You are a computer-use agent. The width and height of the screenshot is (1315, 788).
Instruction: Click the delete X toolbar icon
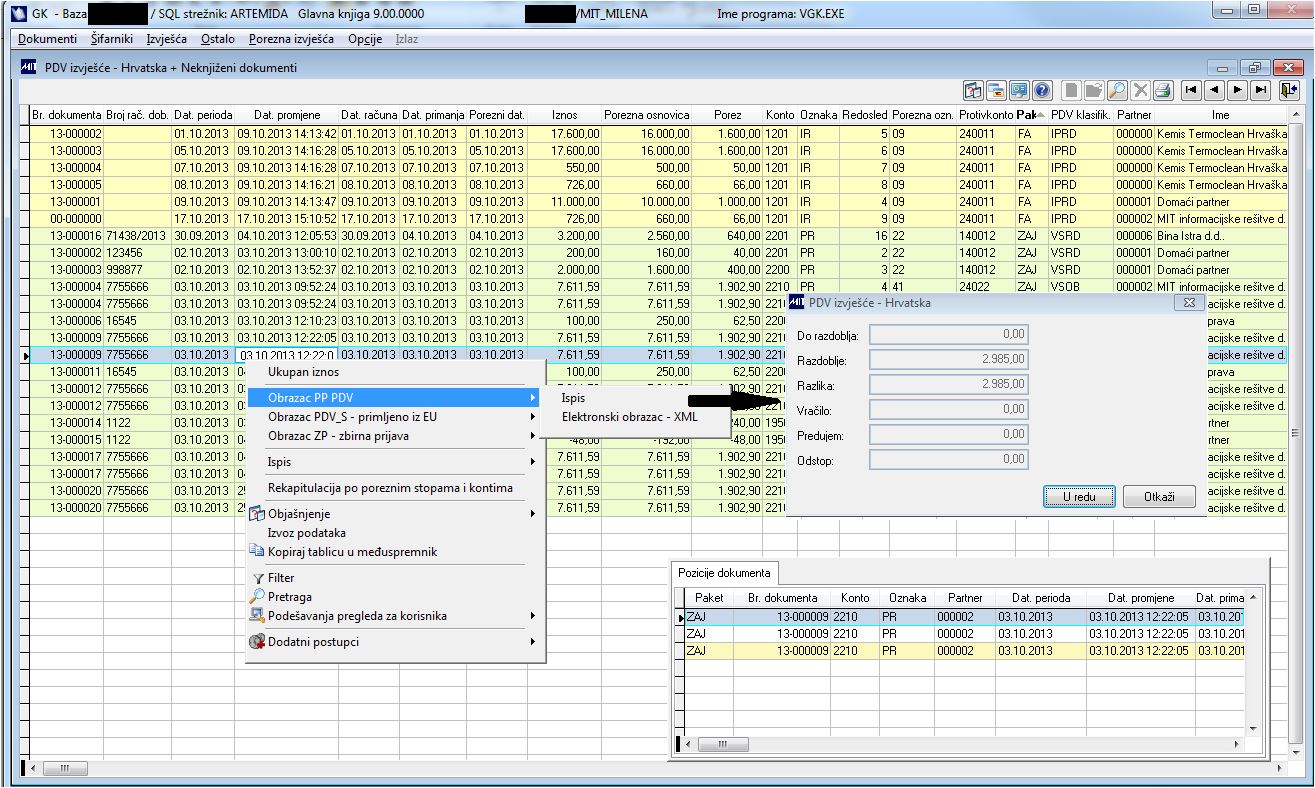click(x=1140, y=90)
